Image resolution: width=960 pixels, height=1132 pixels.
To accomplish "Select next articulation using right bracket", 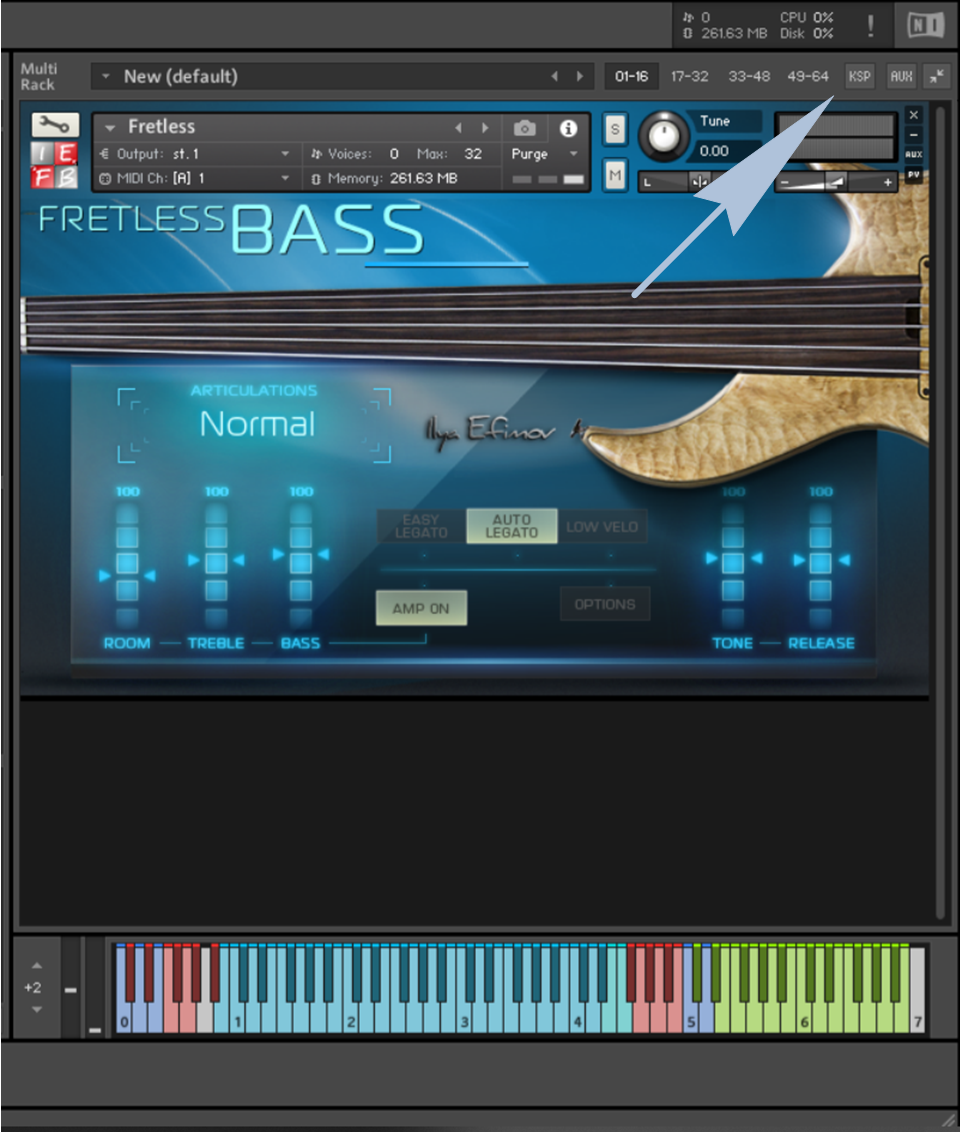I will 376,425.
